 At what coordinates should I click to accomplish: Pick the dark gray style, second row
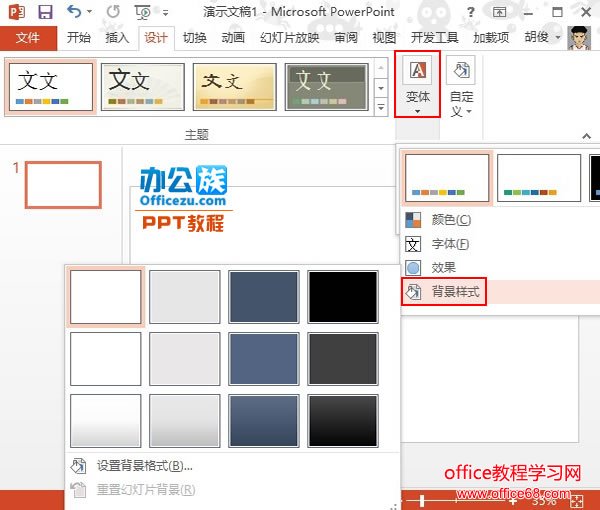pyautogui.click(x=343, y=359)
